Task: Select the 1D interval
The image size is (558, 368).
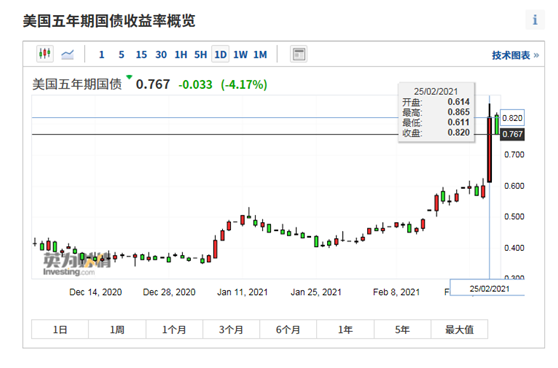Action: coord(220,54)
